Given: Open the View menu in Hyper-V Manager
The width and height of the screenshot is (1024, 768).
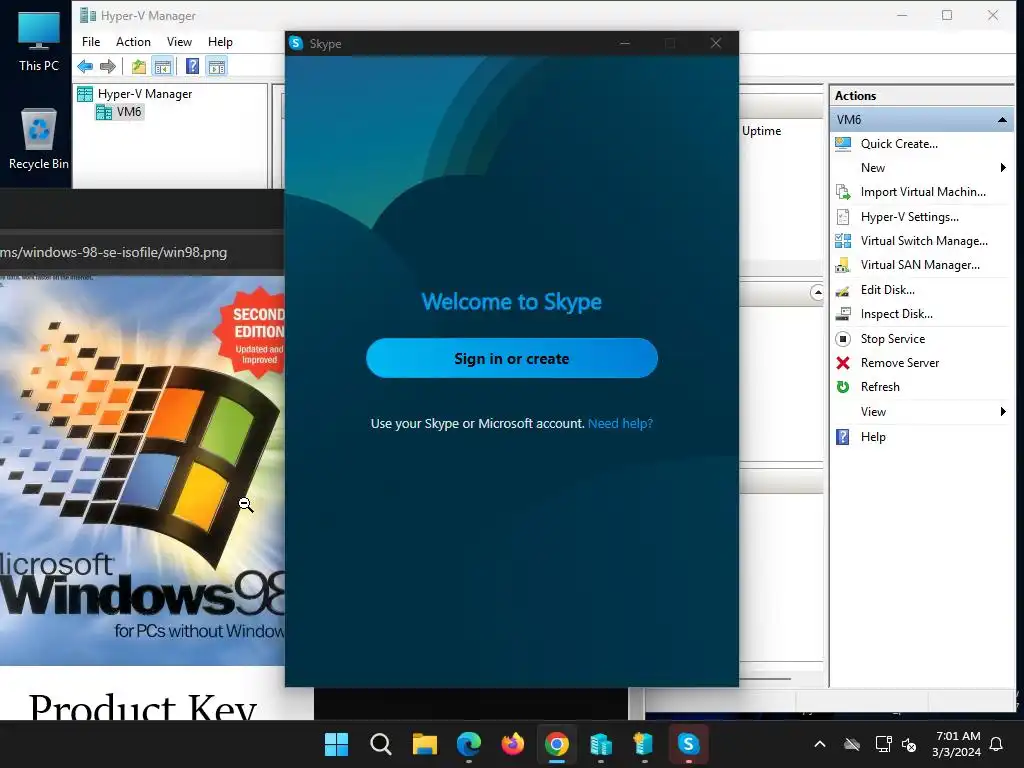Looking at the screenshot, I should pyautogui.click(x=179, y=42).
